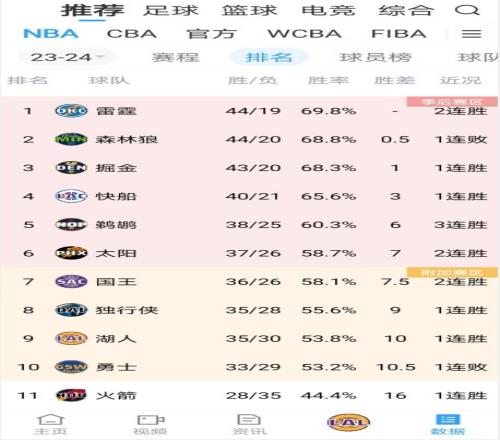Screen dimensions: 500x440
Task: Open the 赛程 schedule section
Action: tap(176, 57)
